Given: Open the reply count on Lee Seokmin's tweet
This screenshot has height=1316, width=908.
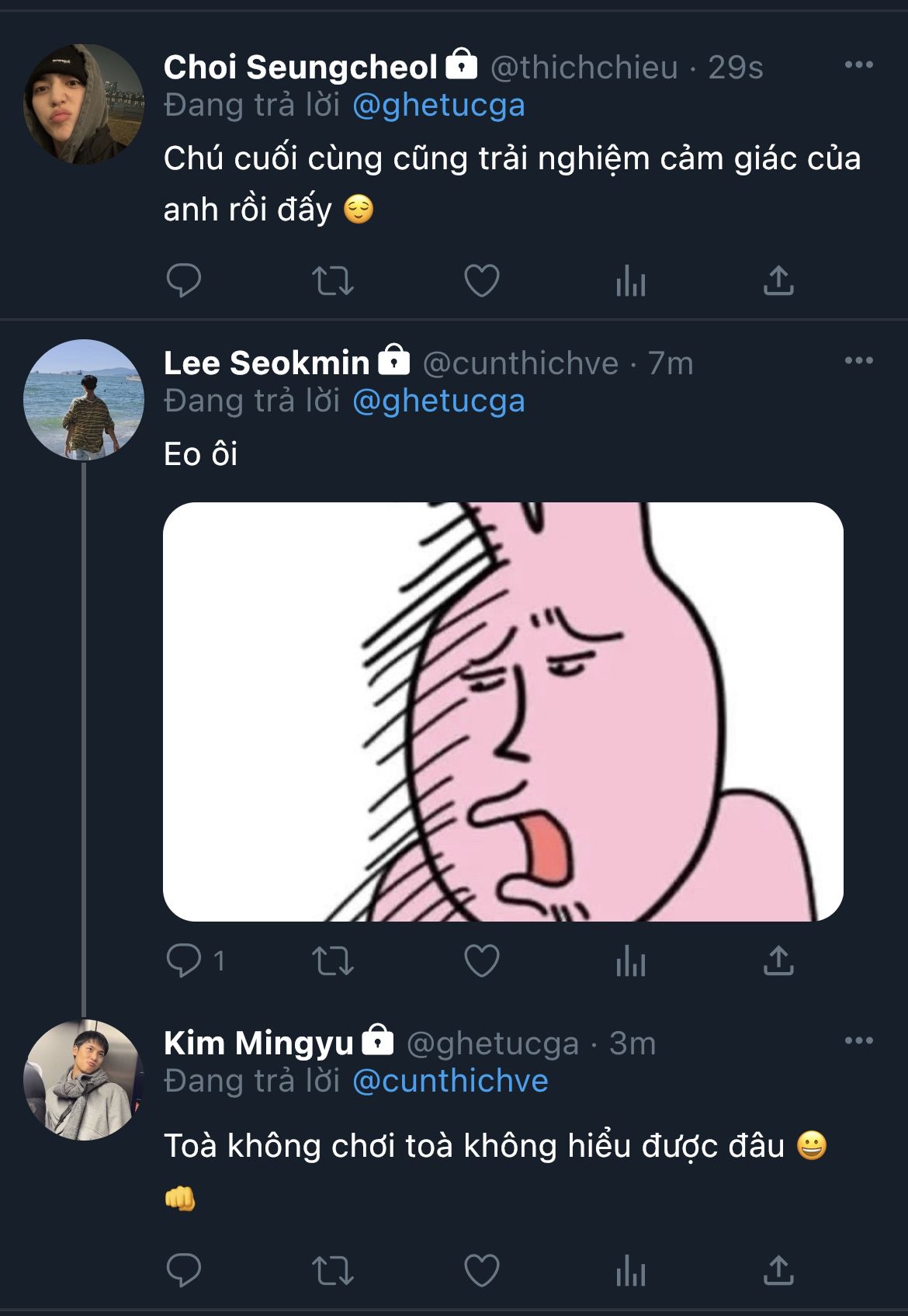Looking at the screenshot, I should (196, 960).
